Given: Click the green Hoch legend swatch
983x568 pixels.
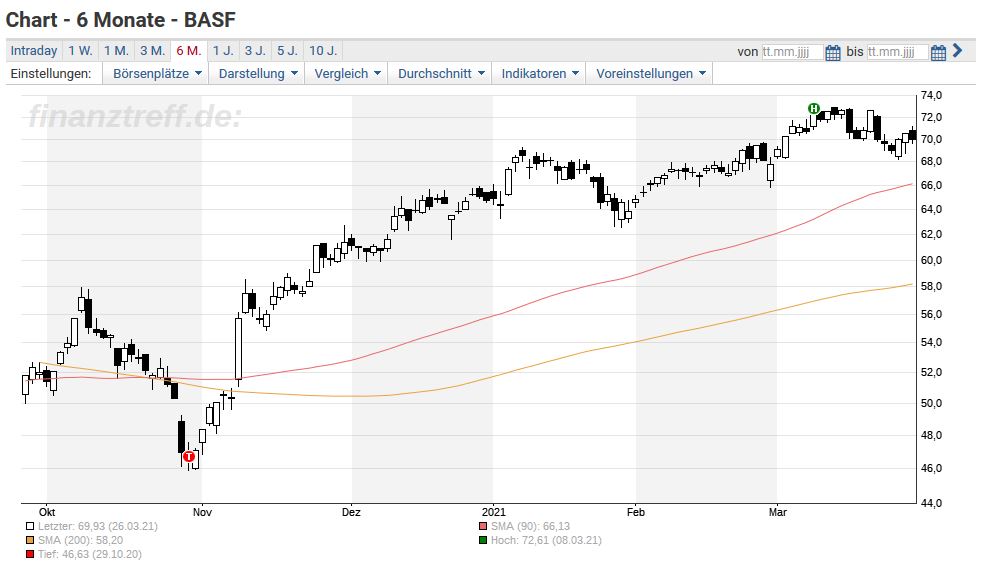Looking at the screenshot, I should (x=483, y=540).
